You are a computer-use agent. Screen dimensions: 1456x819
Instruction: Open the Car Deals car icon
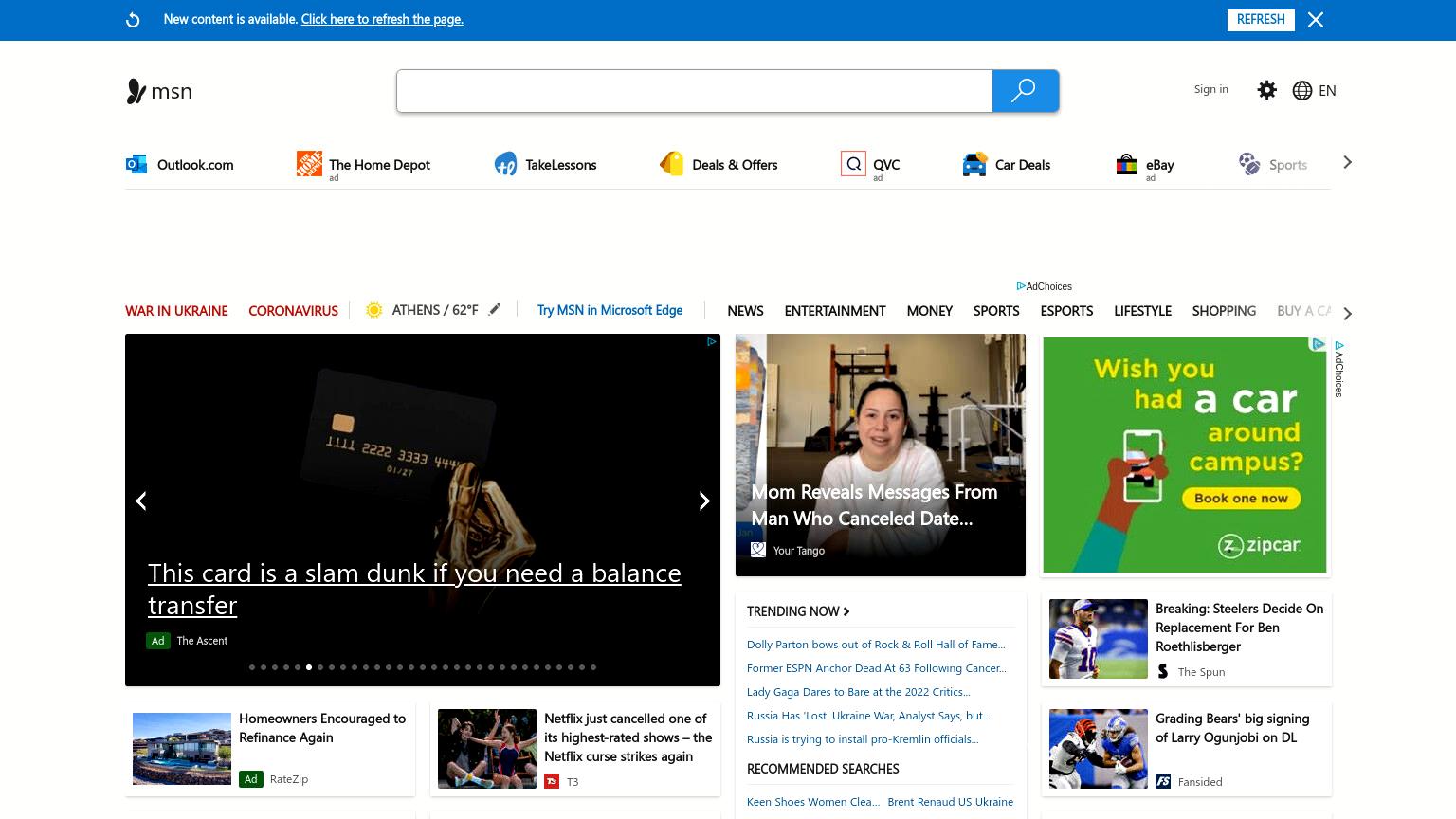[974, 164]
